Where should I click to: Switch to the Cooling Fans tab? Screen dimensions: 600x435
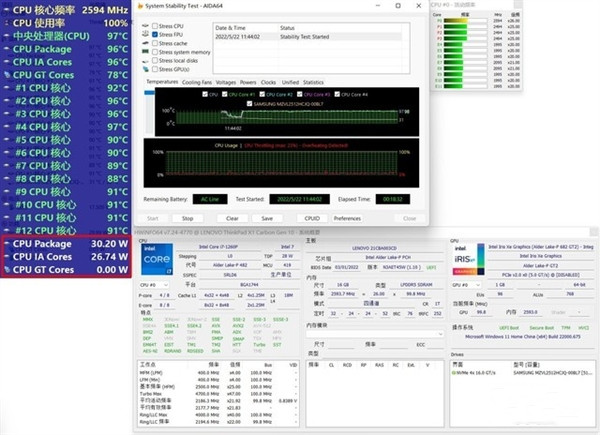[197, 82]
